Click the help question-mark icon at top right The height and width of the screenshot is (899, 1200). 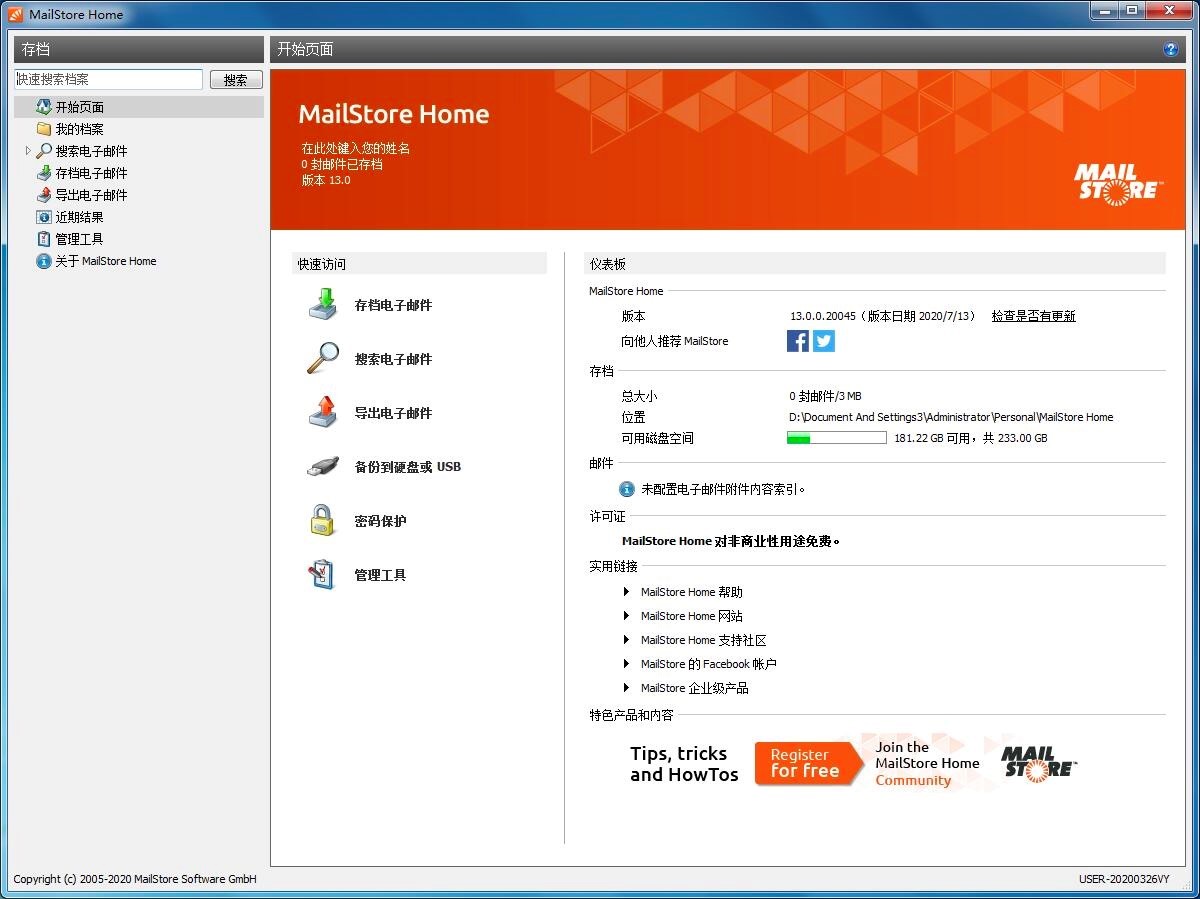coord(1169,50)
